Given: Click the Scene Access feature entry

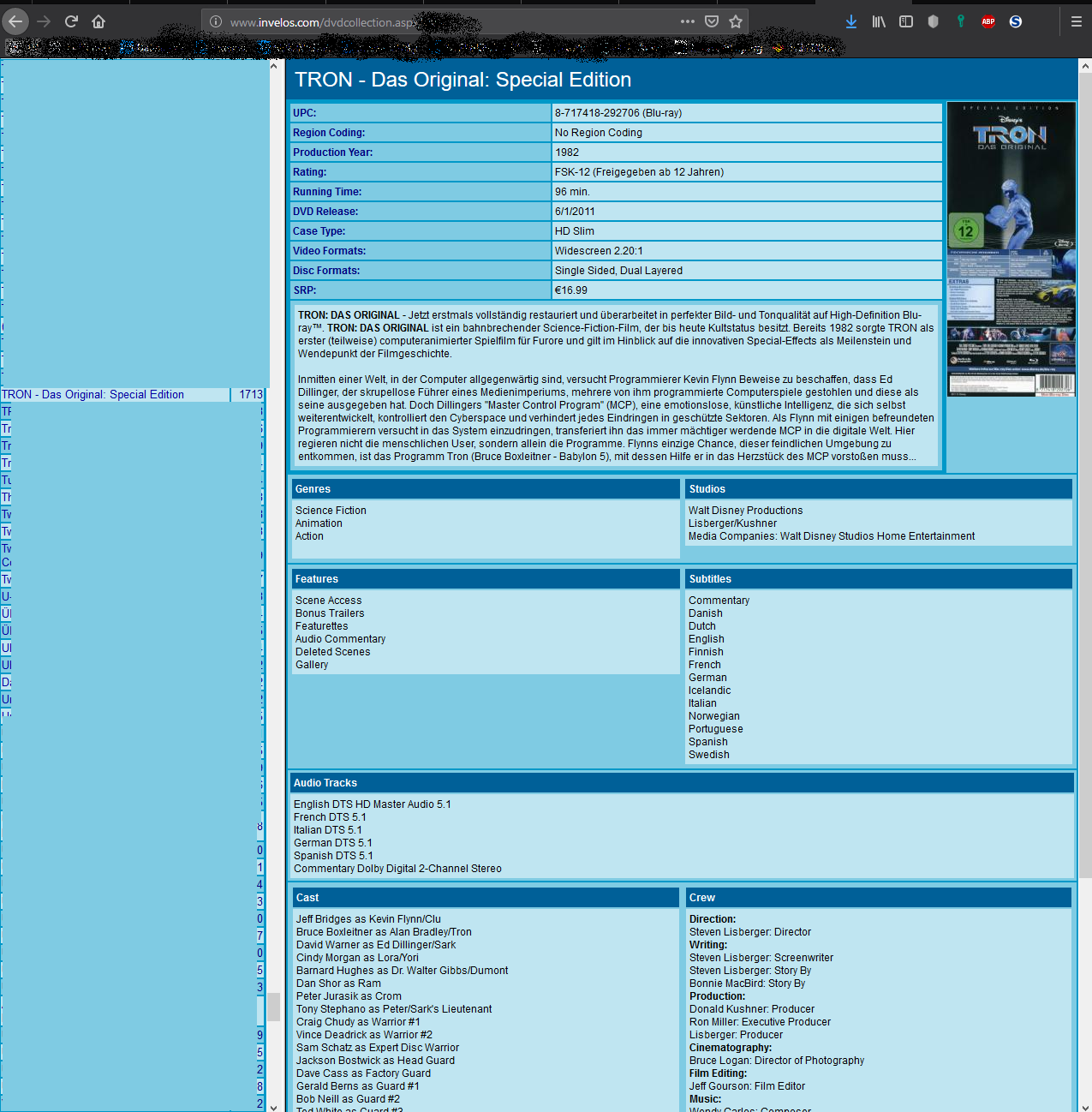Looking at the screenshot, I should [x=329, y=601].
